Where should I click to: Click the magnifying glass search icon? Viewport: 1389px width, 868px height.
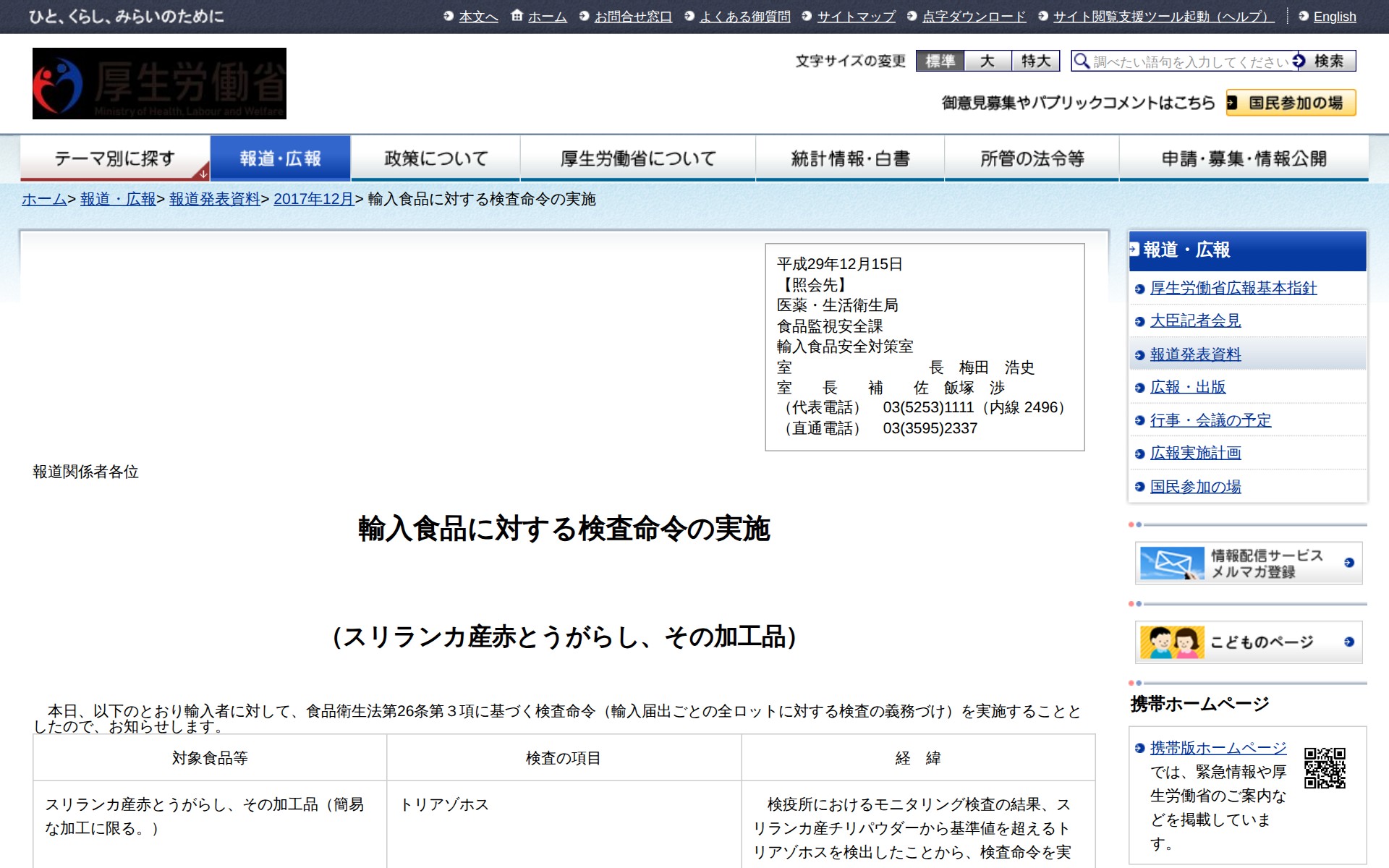tap(1082, 61)
